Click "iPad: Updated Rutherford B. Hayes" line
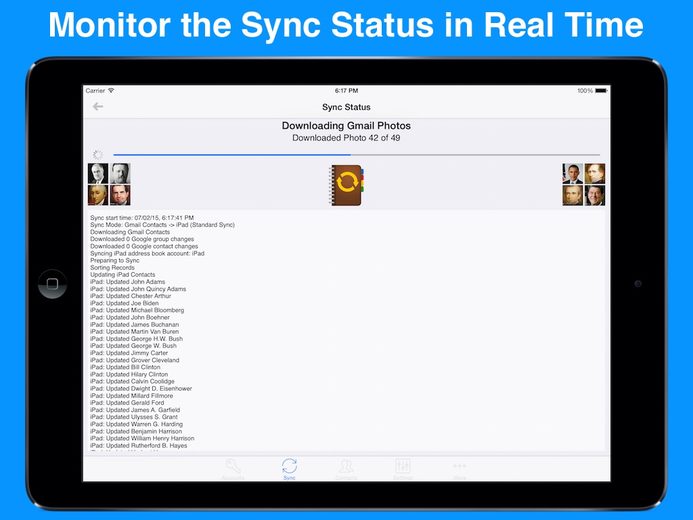Image resolution: width=693 pixels, height=520 pixels. 139,446
